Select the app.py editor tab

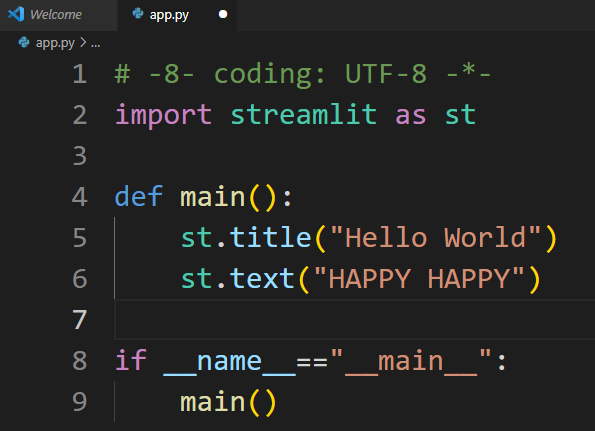[x=177, y=15]
